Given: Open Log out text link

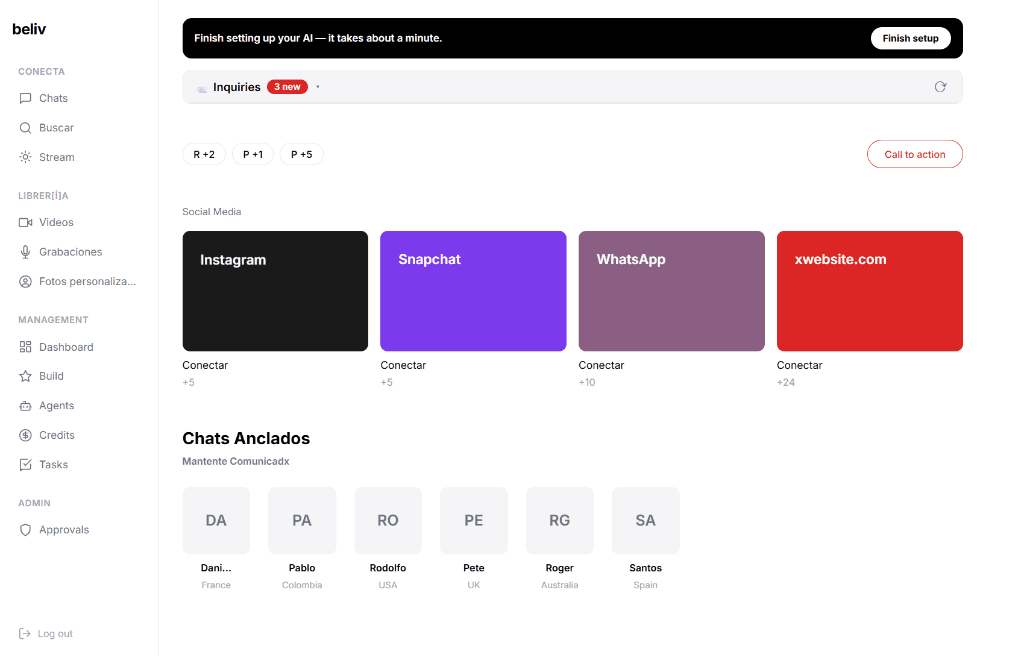Looking at the screenshot, I should pyautogui.click(x=55, y=633).
